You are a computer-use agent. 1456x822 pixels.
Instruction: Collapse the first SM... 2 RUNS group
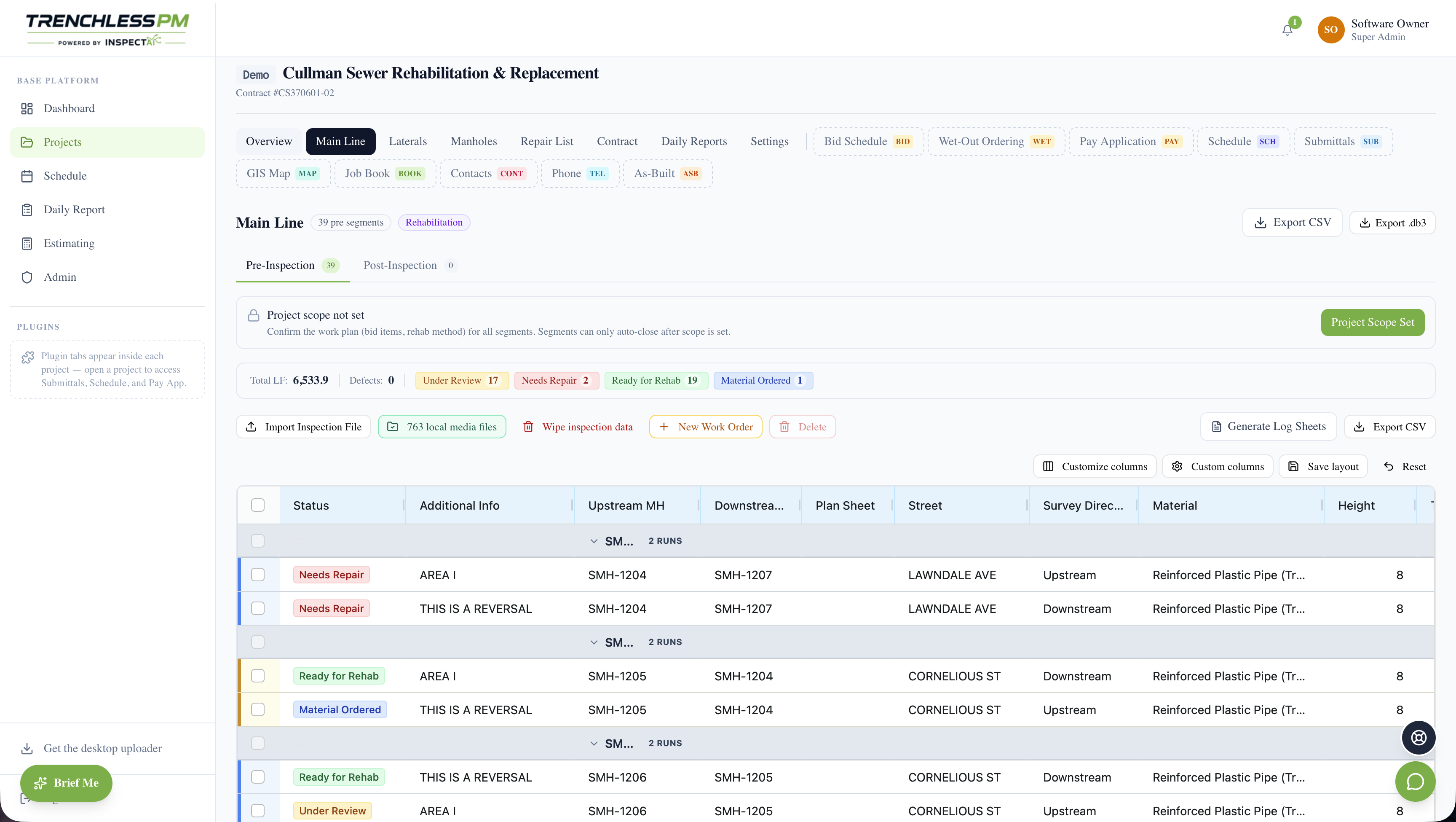(594, 541)
